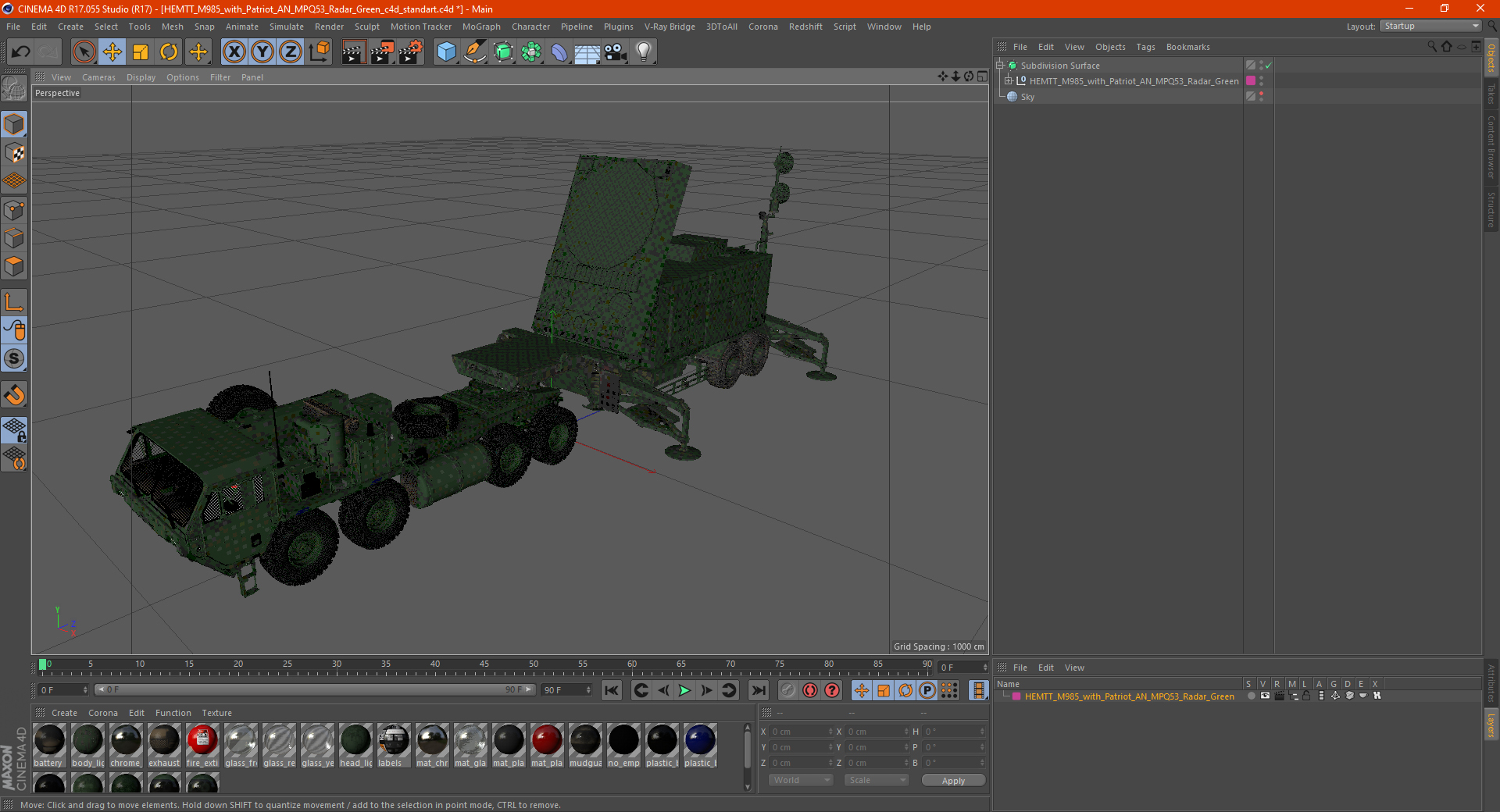Select the battery material swatch

(x=49, y=745)
